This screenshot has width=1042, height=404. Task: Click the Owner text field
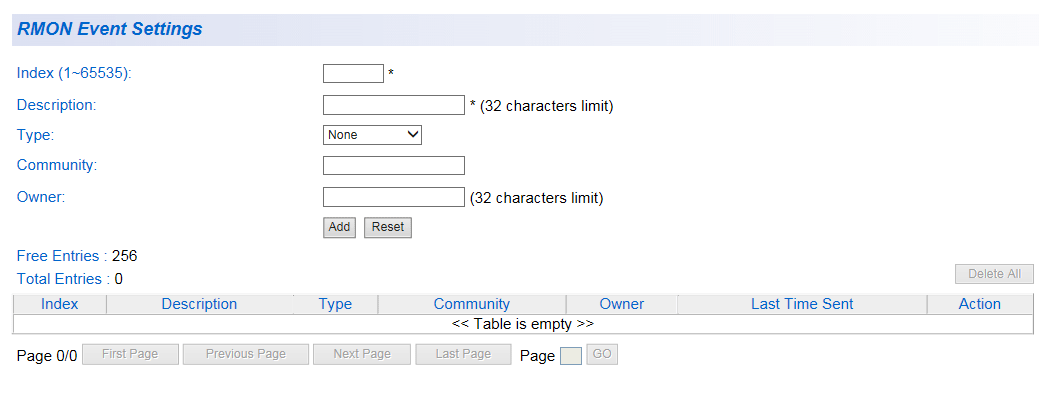[393, 197]
